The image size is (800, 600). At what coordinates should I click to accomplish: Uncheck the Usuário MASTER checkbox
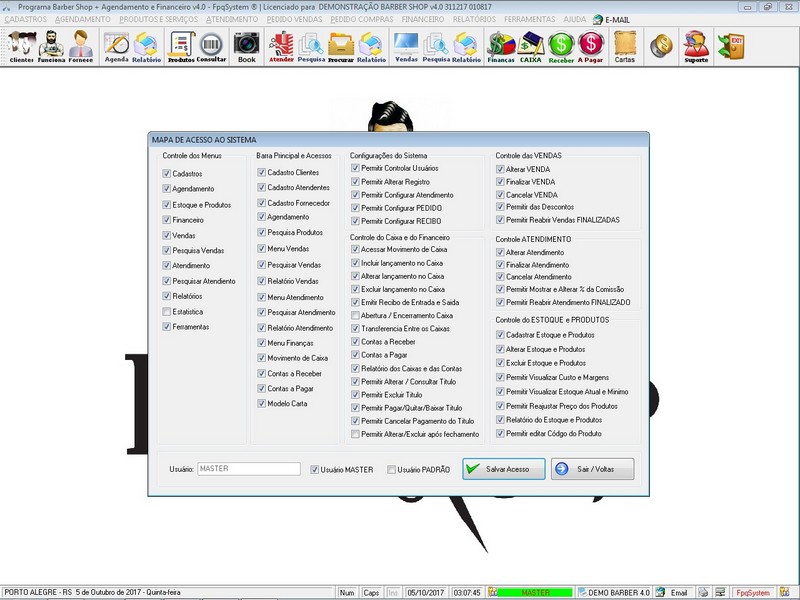coord(314,469)
